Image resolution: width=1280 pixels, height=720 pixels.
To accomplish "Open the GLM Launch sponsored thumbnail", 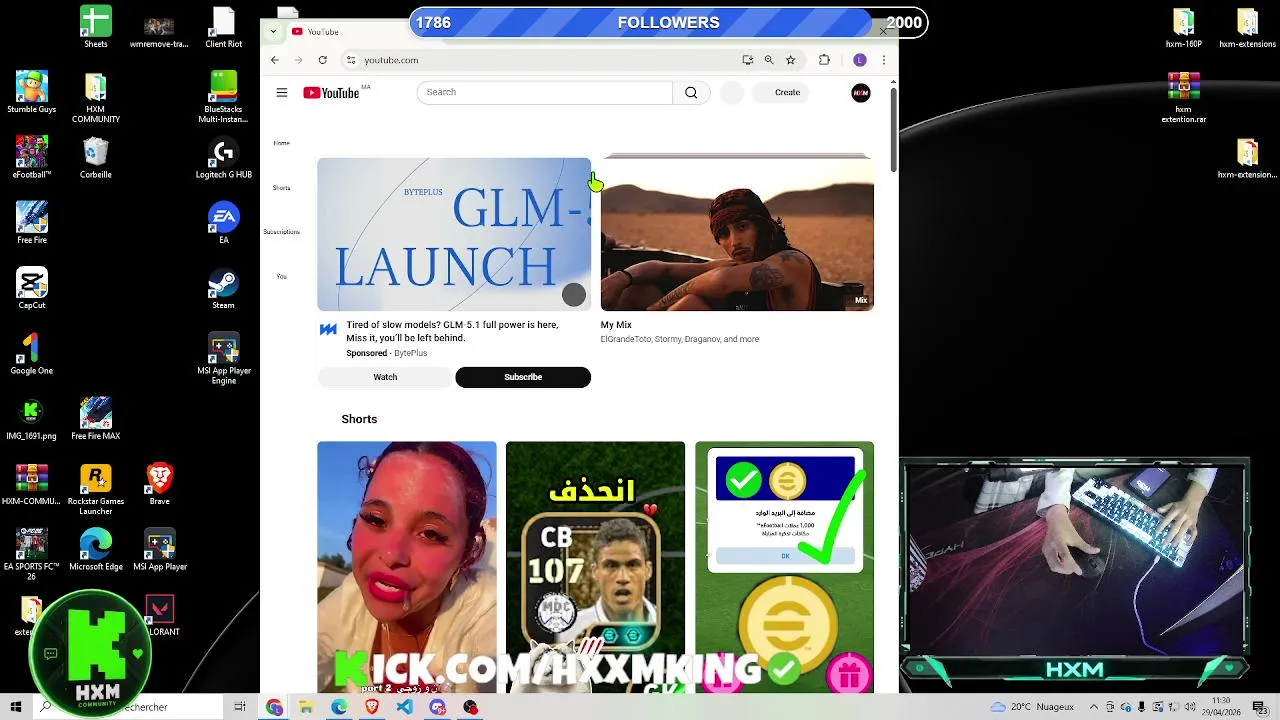I will (x=454, y=234).
